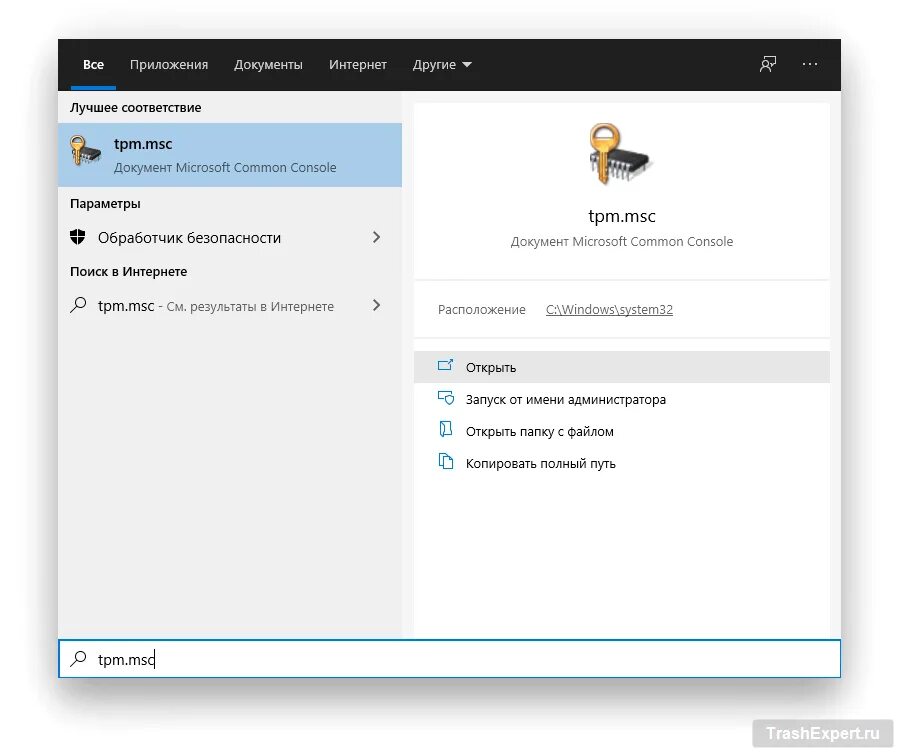Click the Открыть action icon
This screenshot has height=753, width=899.
(445, 365)
